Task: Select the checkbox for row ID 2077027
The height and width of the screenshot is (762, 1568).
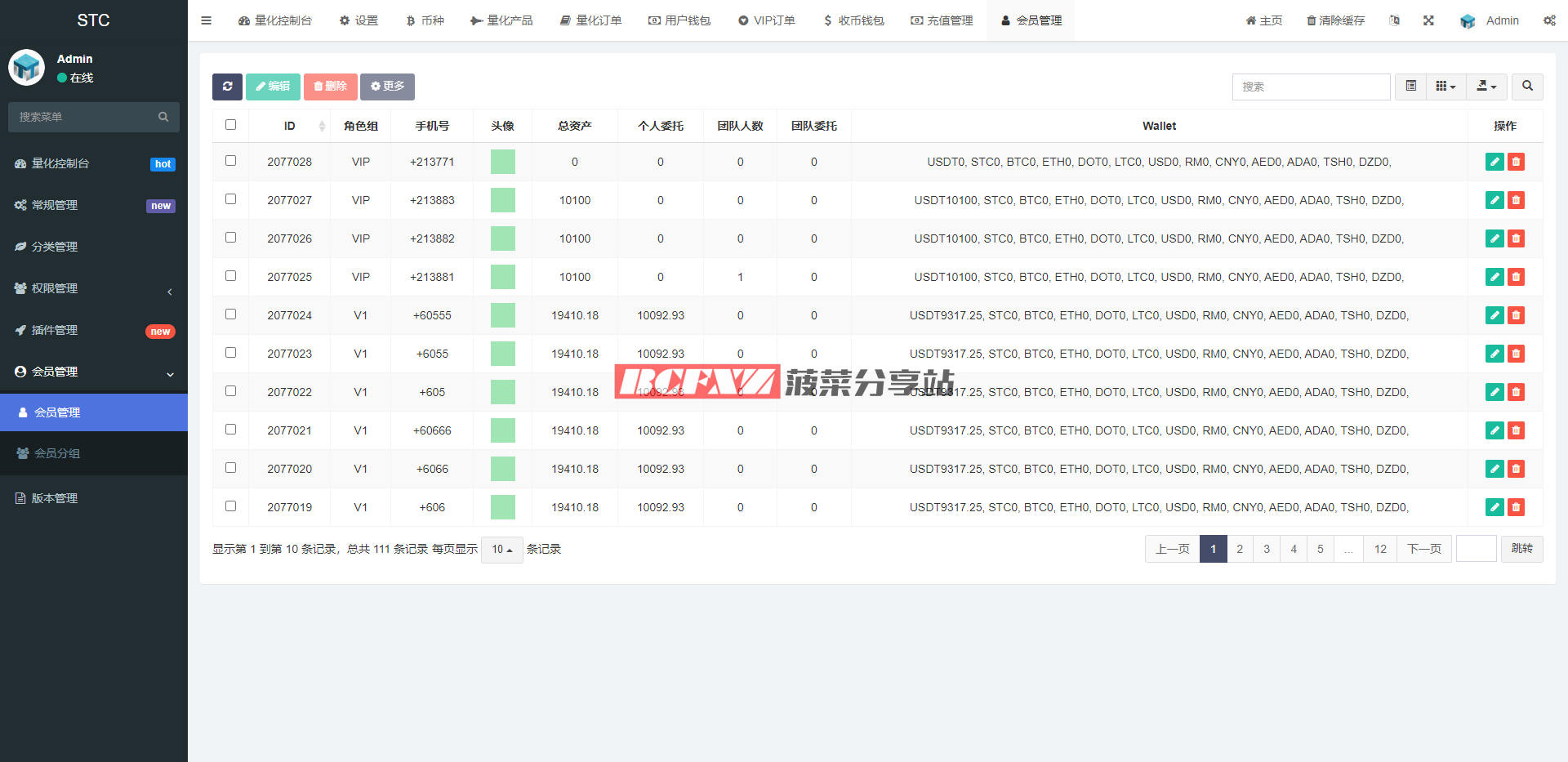Action: (x=230, y=199)
